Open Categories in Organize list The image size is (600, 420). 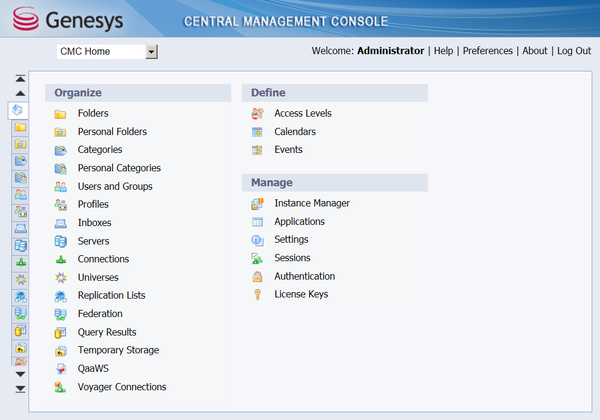pyautogui.click(x=100, y=150)
